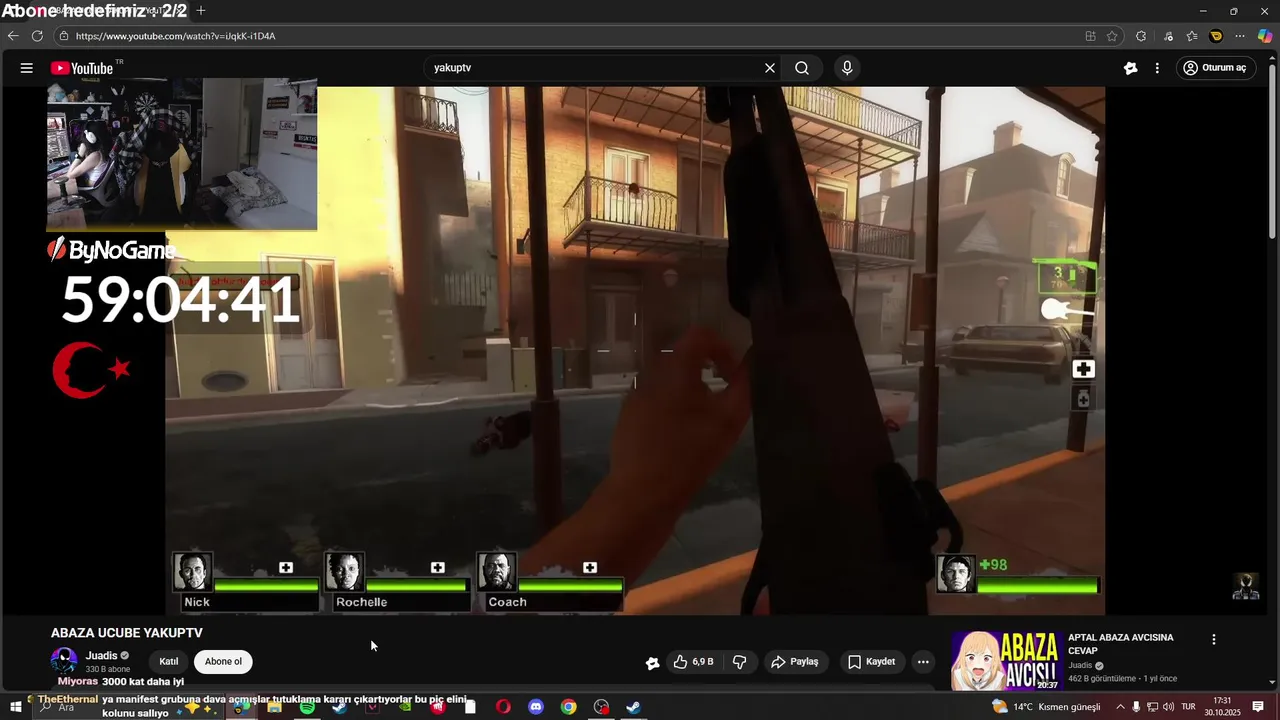Dislike the video with thumbs down
The height and width of the screenshot is (720, 1280).
point(740,662)
